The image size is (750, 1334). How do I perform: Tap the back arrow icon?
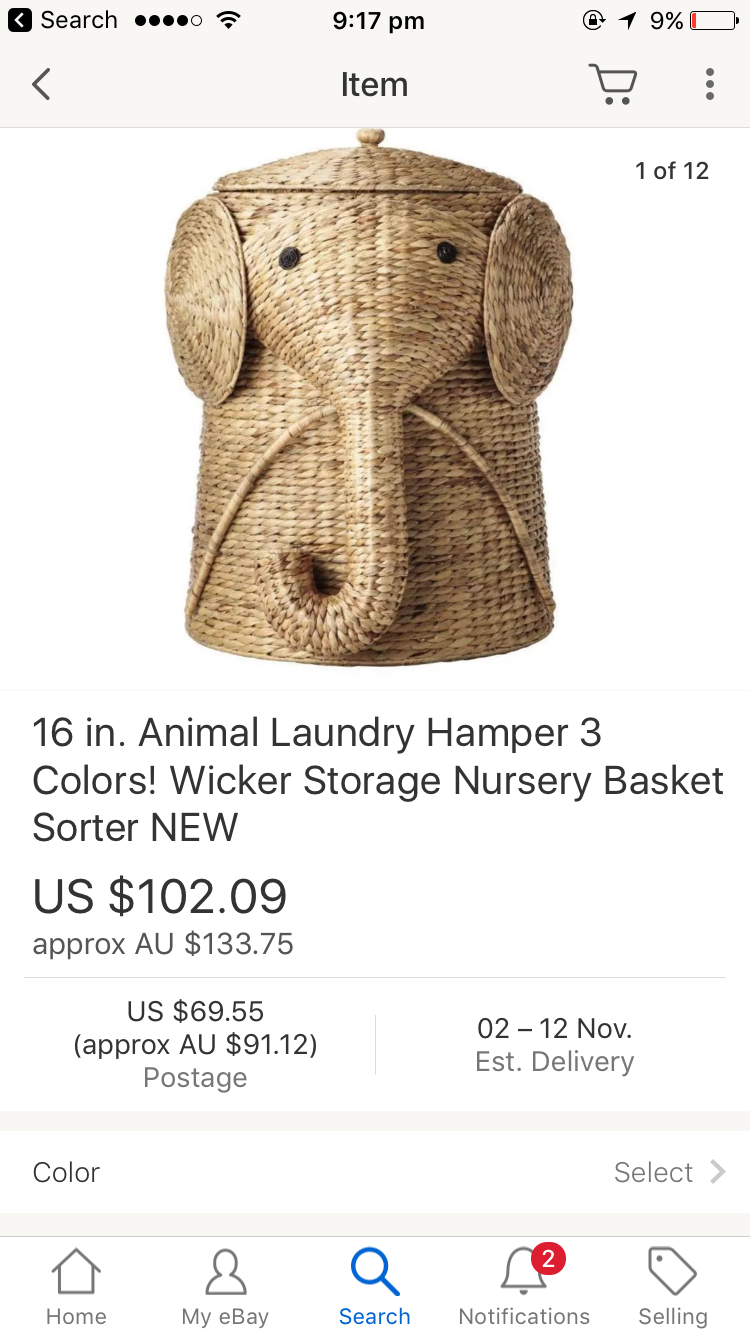pyautogui.click(x=41, y=85)
